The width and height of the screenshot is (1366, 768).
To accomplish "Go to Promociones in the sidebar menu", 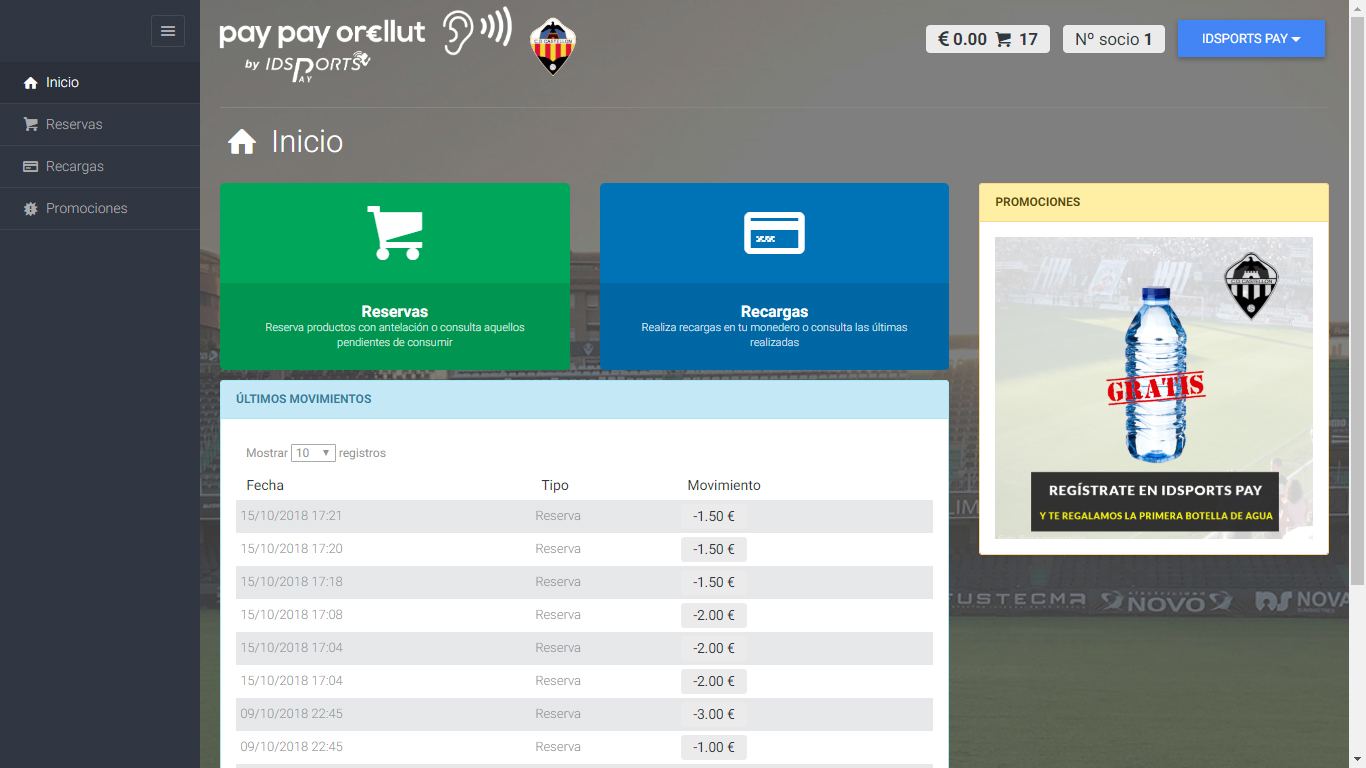I will pos(86,209).
